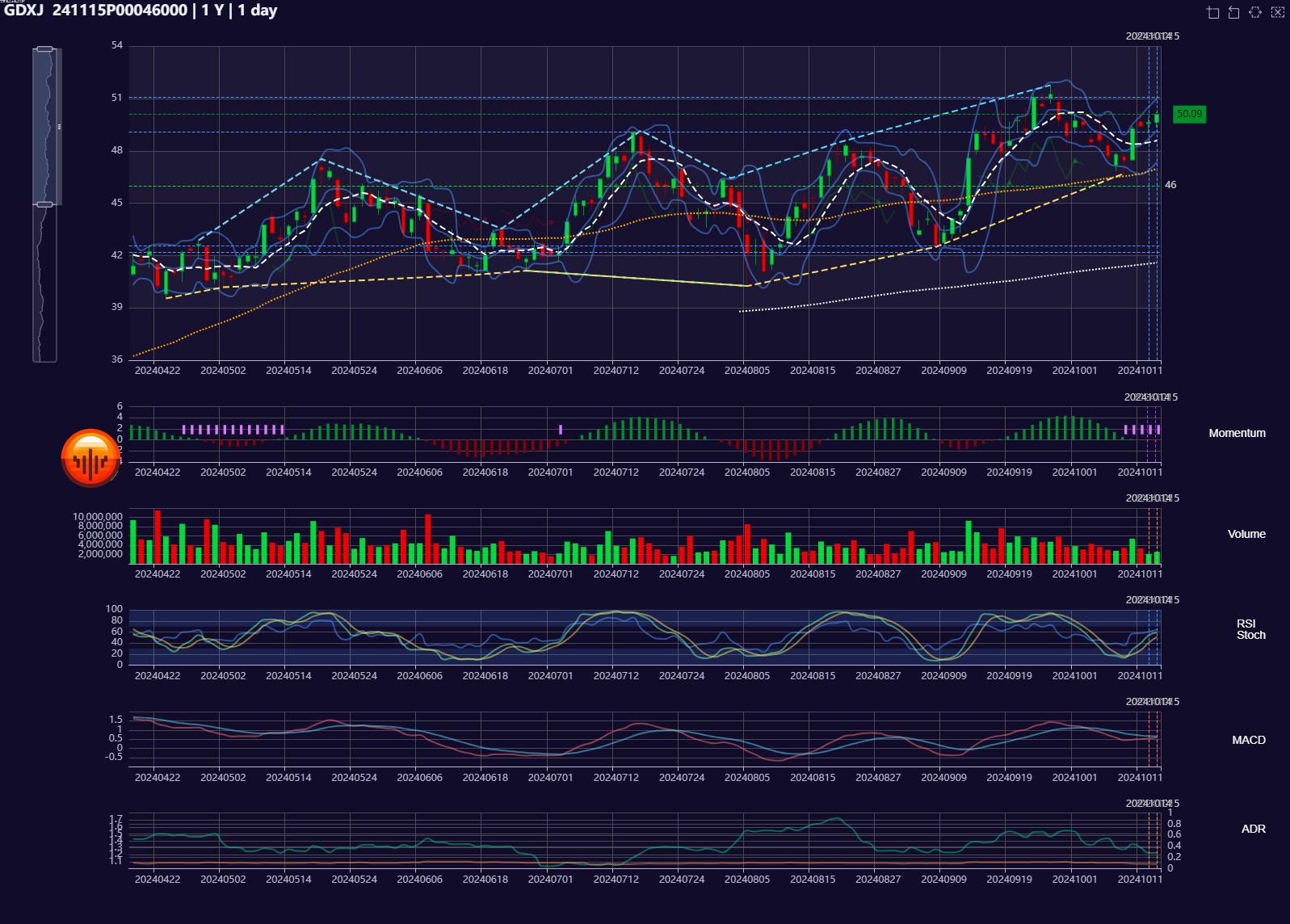Viewport: 1290px width, 924px height.
Task: Click the Volume panel label
Action: click(1246, 534)
